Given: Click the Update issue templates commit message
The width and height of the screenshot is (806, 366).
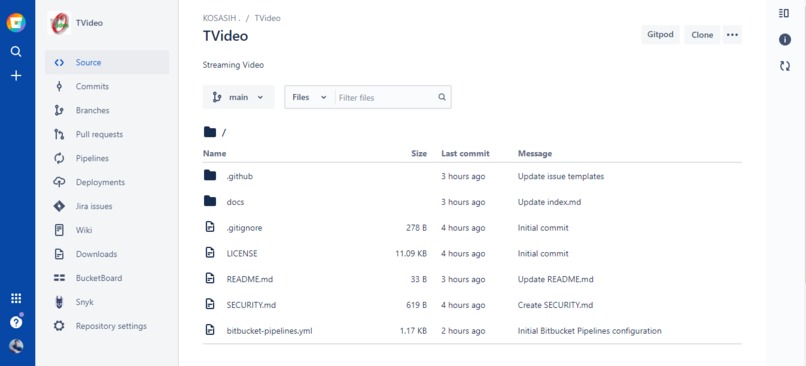Looking at the screenshot, I should pos(561,176).
